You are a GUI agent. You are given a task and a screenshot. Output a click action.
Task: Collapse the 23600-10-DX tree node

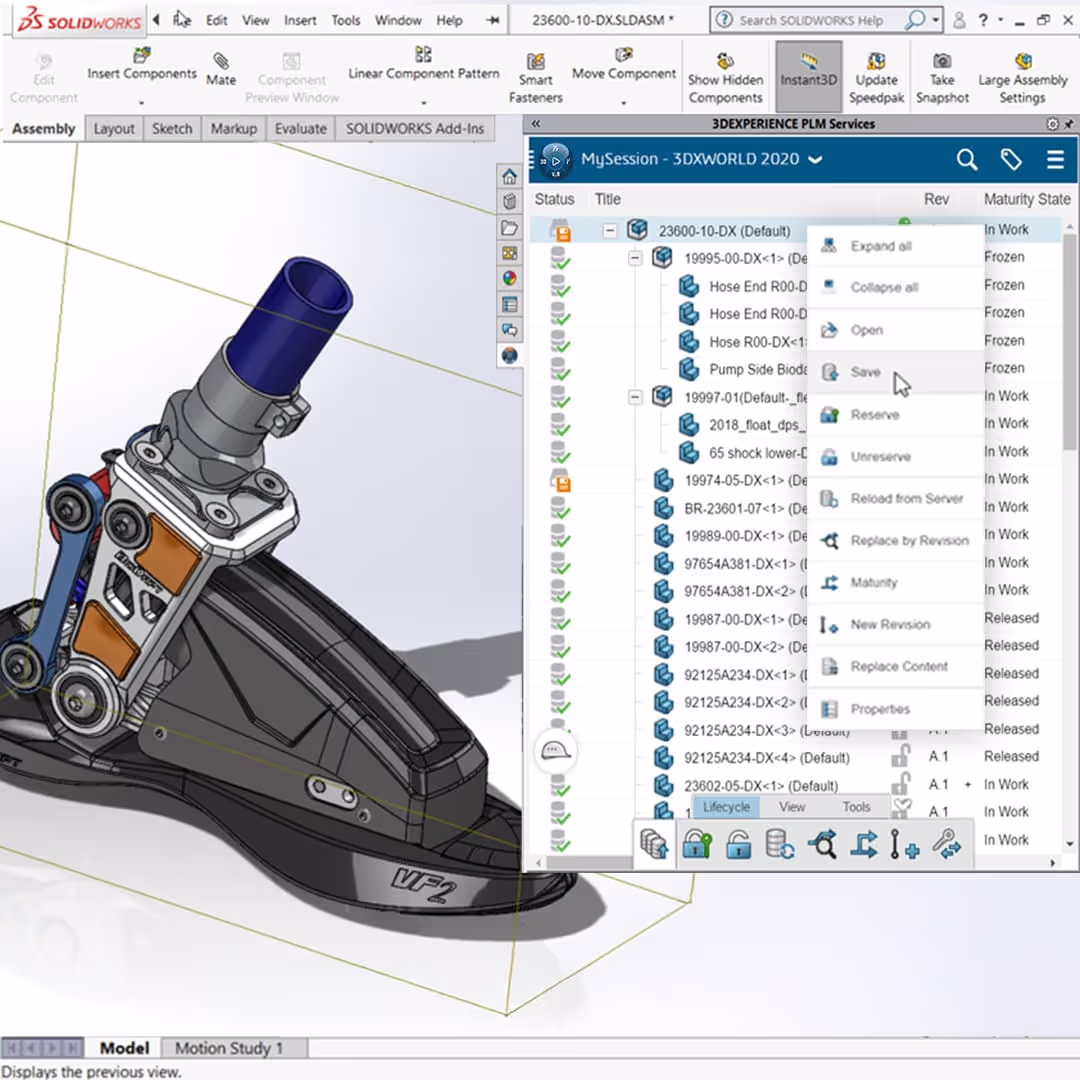point(610,230)
